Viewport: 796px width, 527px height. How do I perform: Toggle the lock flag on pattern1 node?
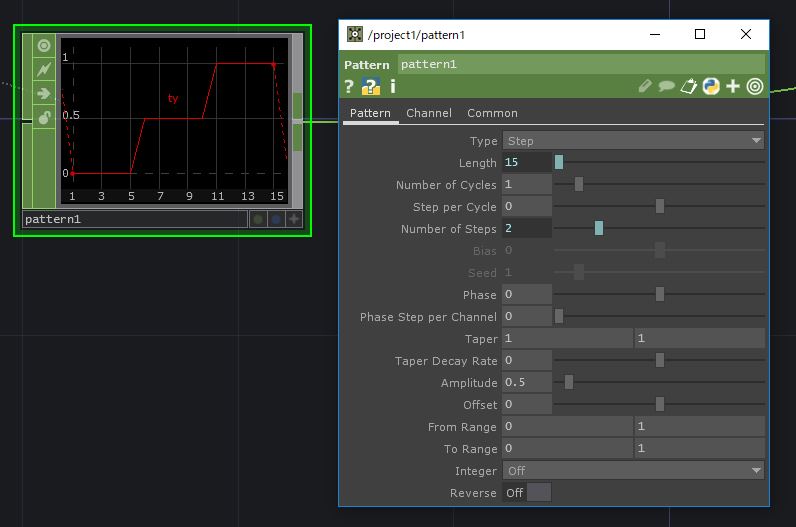pyautogui.click(x=44, y=117)
